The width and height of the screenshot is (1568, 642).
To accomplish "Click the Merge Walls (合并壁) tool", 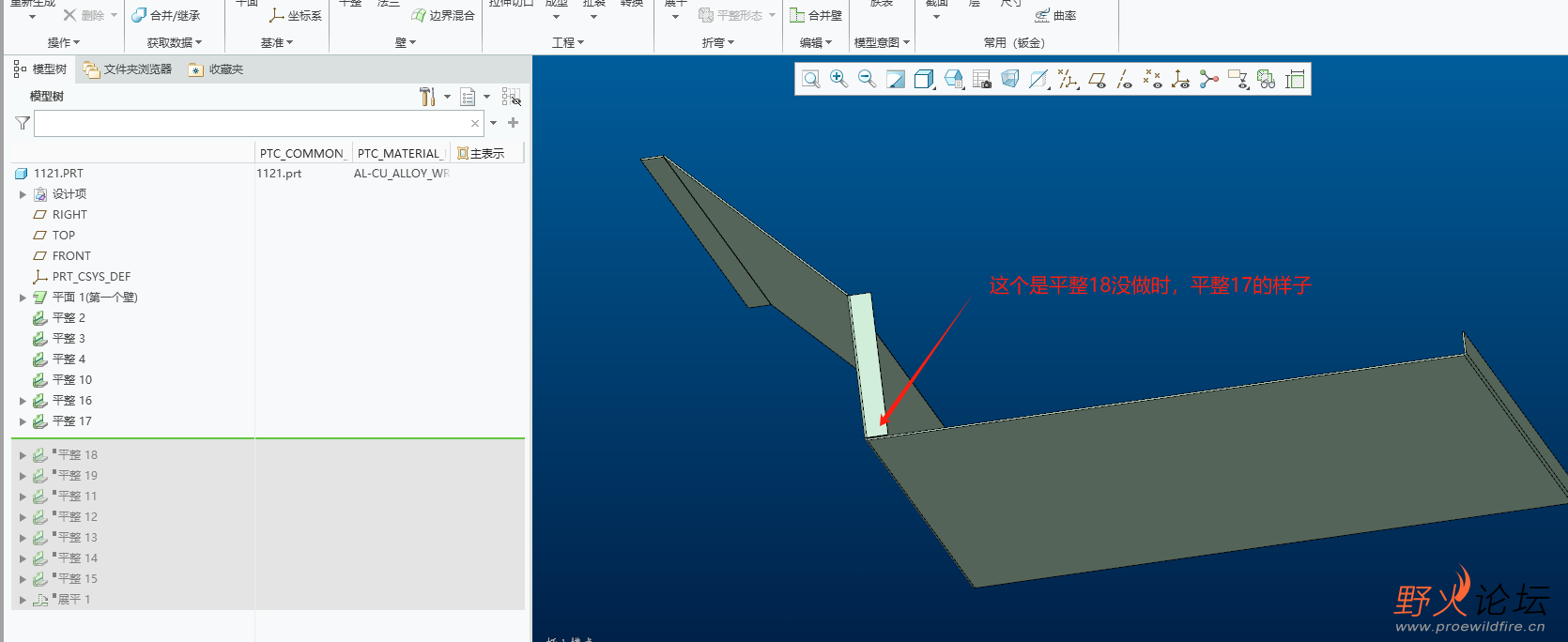I will [x=816, y=16].
